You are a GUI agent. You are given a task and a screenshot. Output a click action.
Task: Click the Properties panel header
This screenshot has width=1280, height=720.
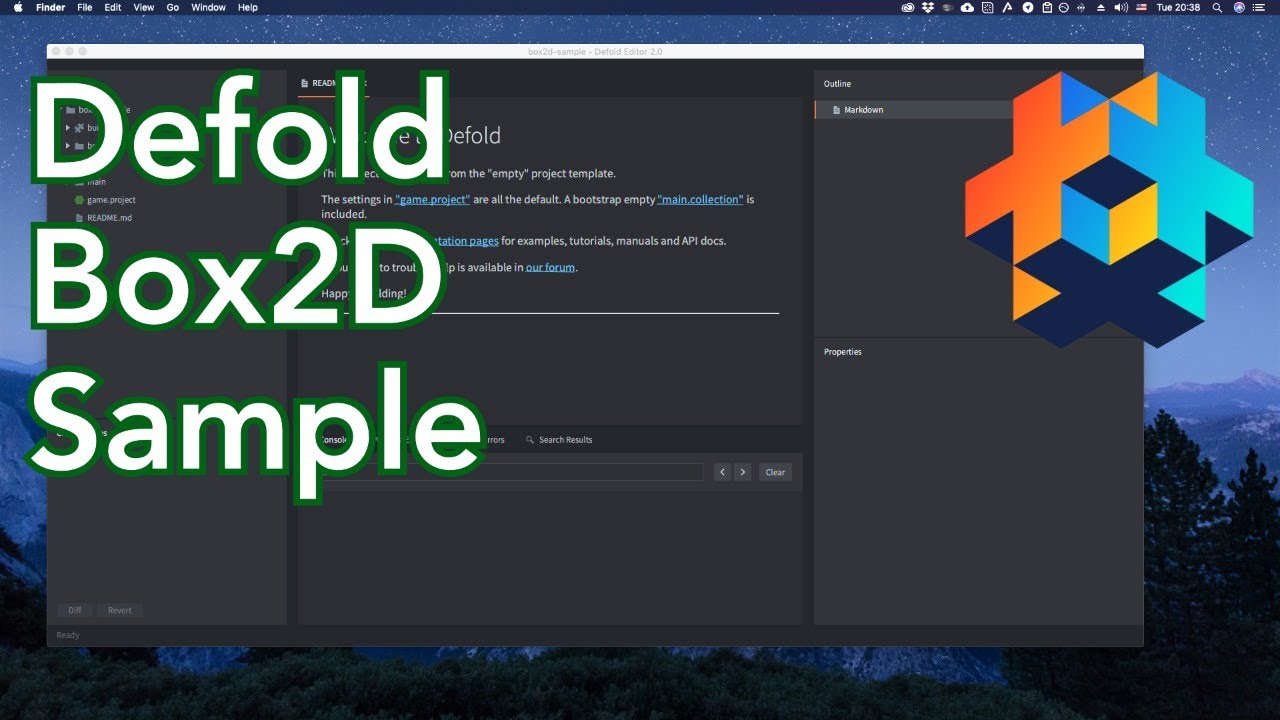click(x=842, y=352)
